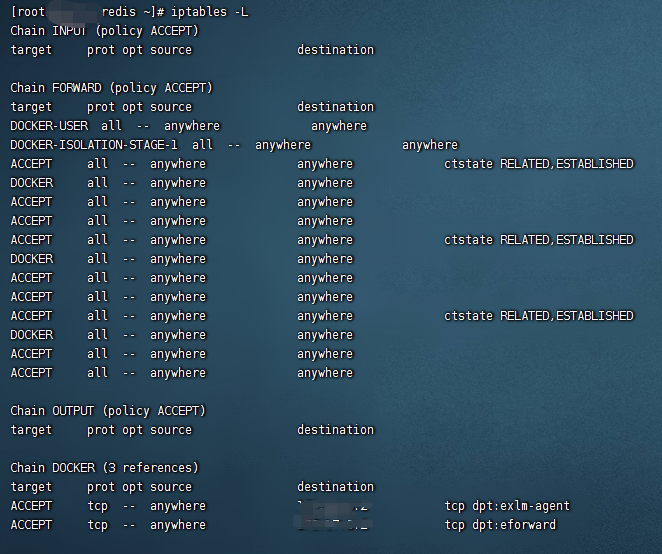
Task: Click the tcp dpt:exlm-agent rule text
Action: (x=507, y=506)
